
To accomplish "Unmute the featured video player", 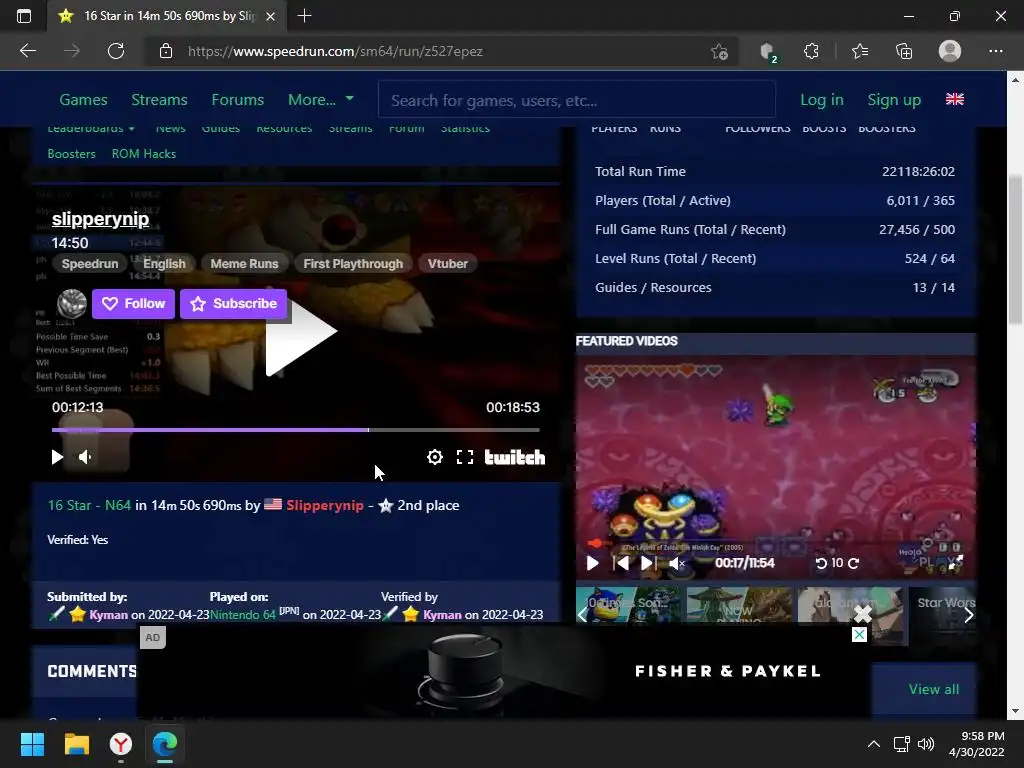I will (x=677, y=563).
